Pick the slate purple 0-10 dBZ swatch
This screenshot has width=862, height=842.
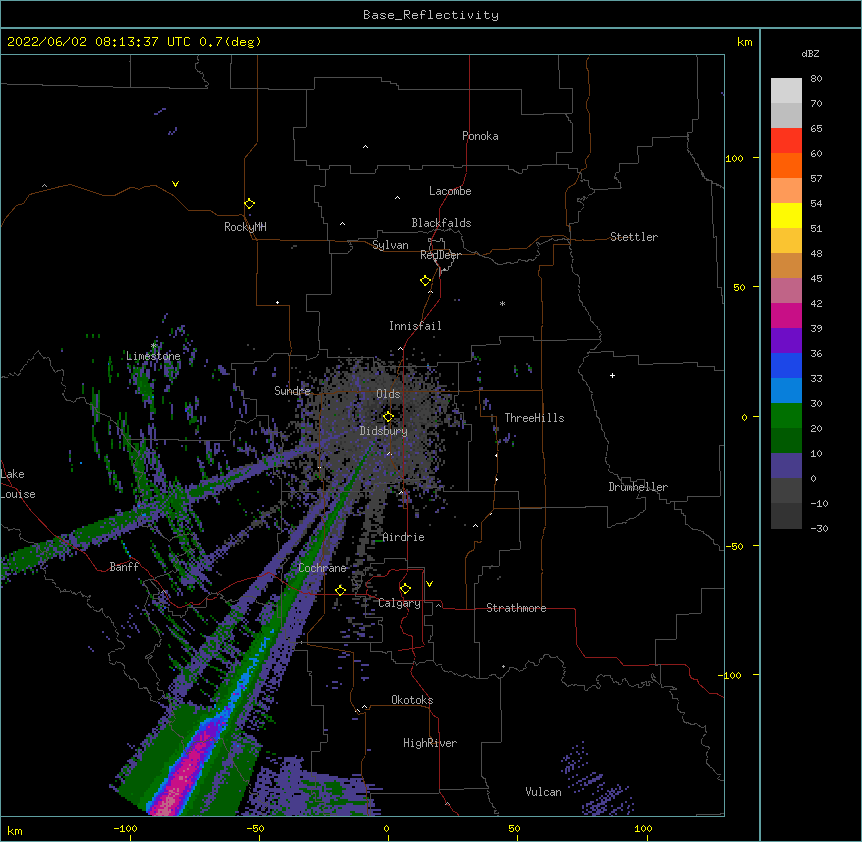[786, 466]
